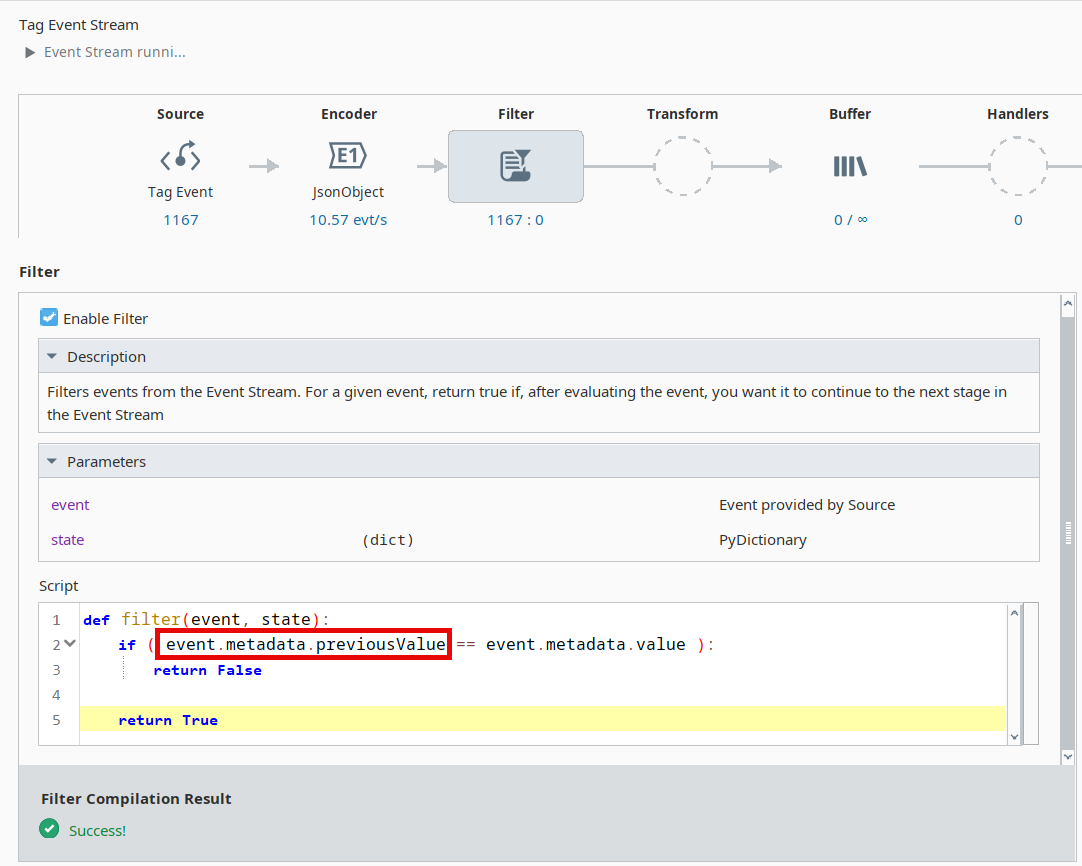Click the Buffer count 0 / ∞
Viewport: 1082px width, 866px height.
pos(850,220)
